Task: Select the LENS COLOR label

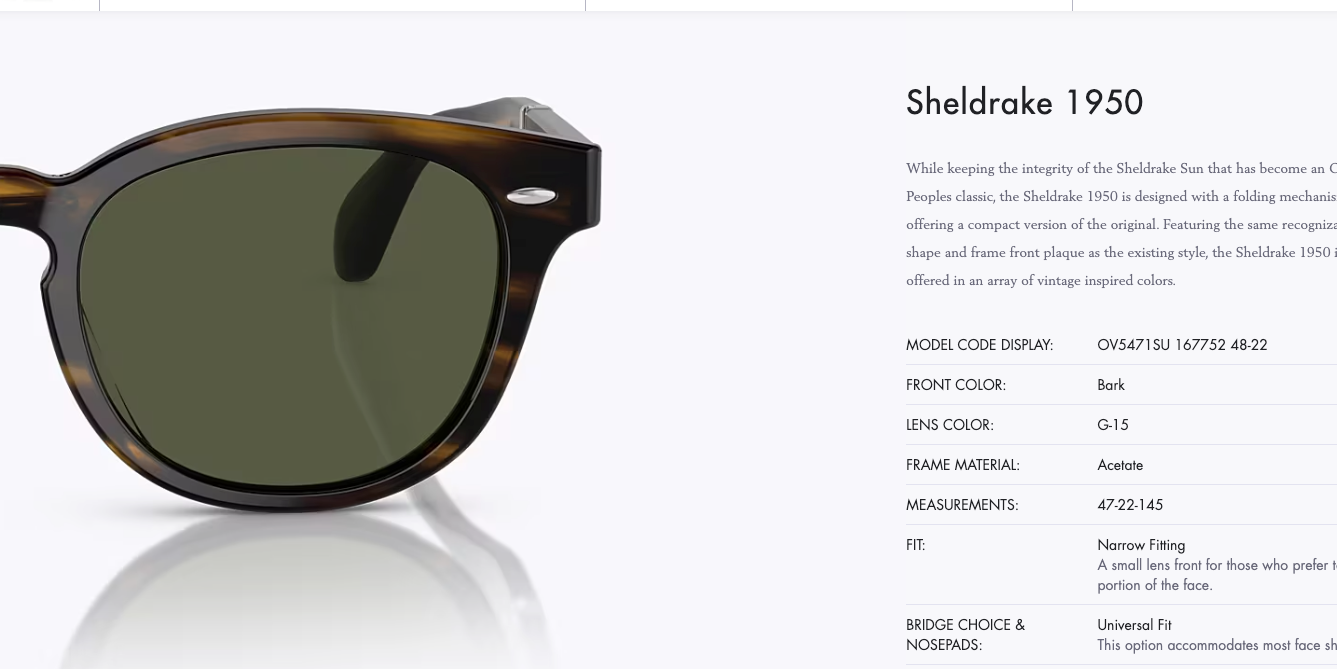Action: (x=950, y=425)
